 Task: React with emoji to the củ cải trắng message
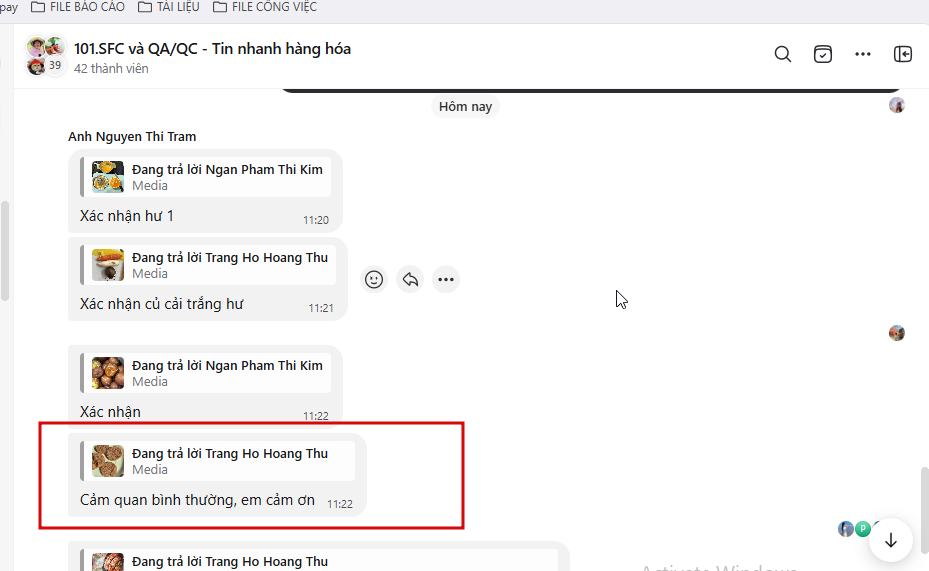click(x=374, y=280)
